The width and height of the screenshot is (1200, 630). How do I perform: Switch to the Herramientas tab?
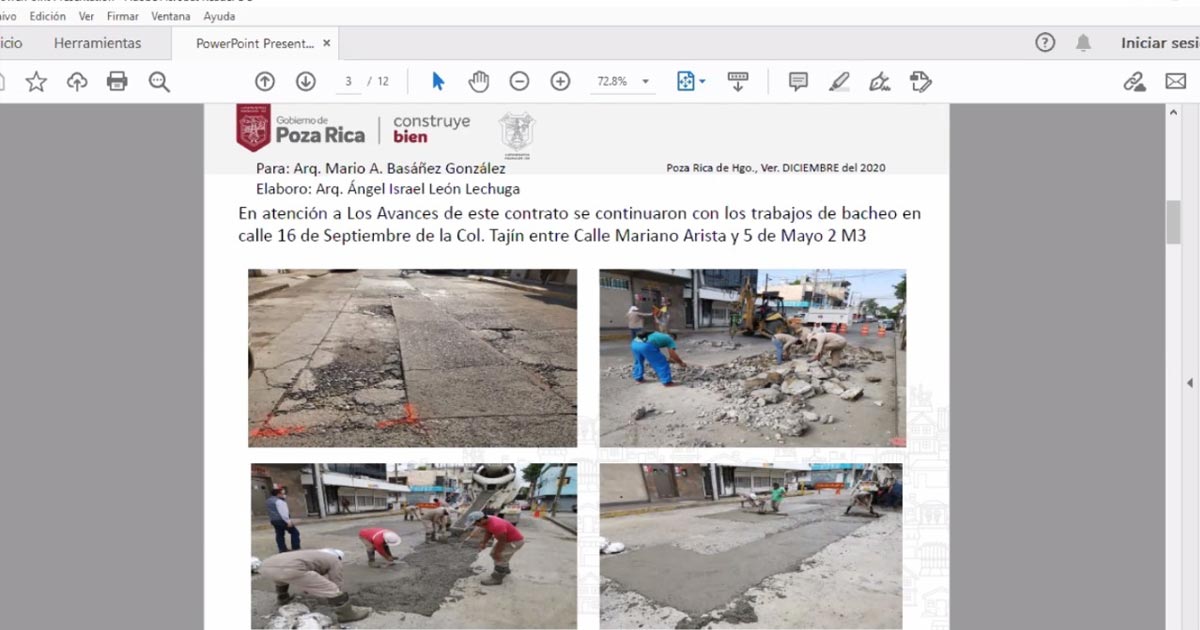[98, 43]
